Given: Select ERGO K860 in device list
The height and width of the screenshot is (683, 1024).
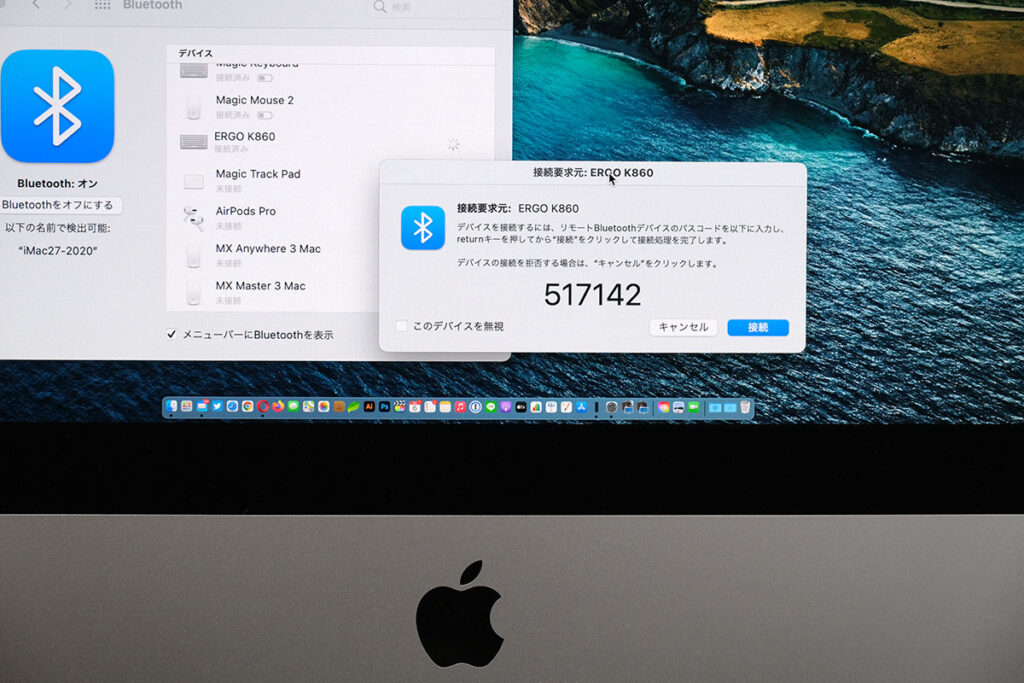Looking at the screenshot, I should pyautogui.click(x=330, y=143).
